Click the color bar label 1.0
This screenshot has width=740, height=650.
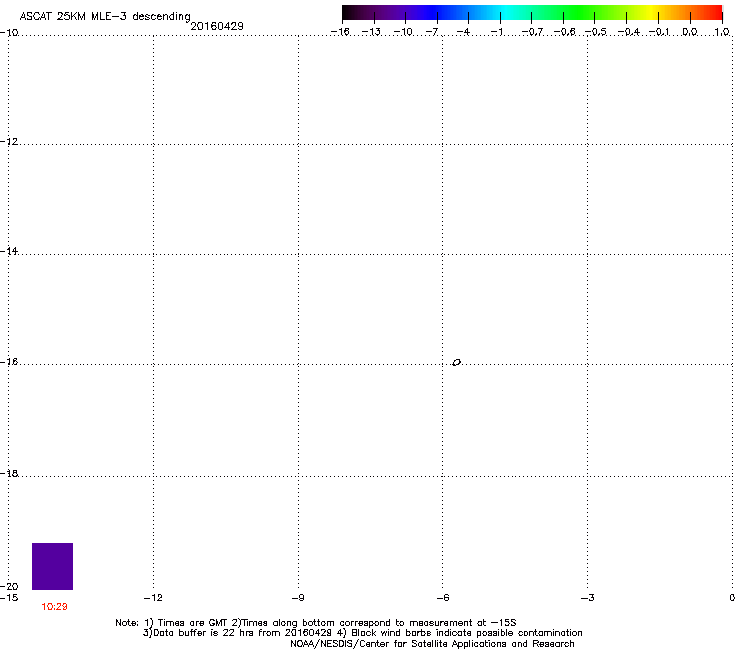[722, 32]
